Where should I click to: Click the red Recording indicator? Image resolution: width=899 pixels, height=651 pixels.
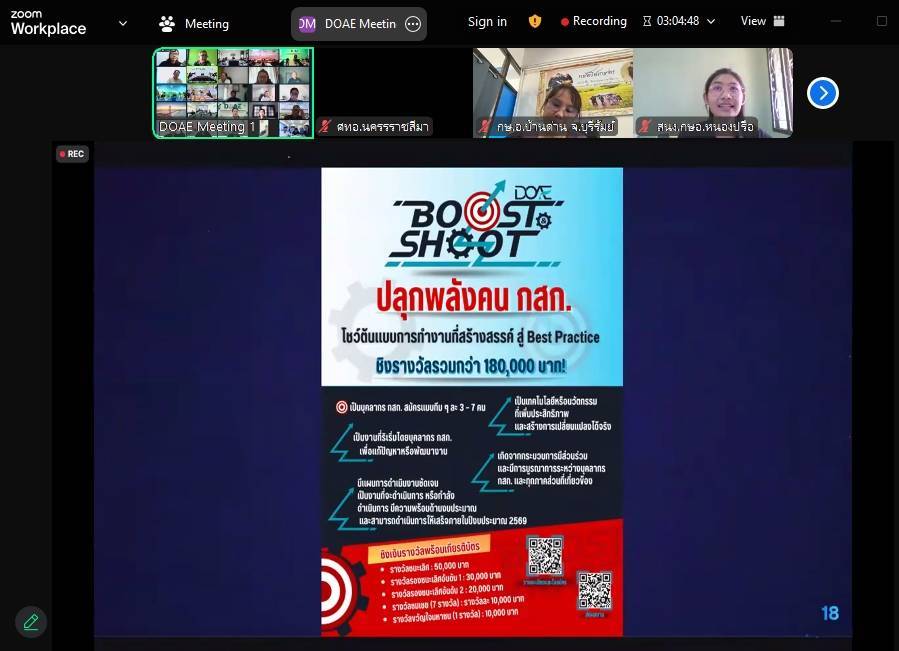pyautogui.click(x=594, y=22)
